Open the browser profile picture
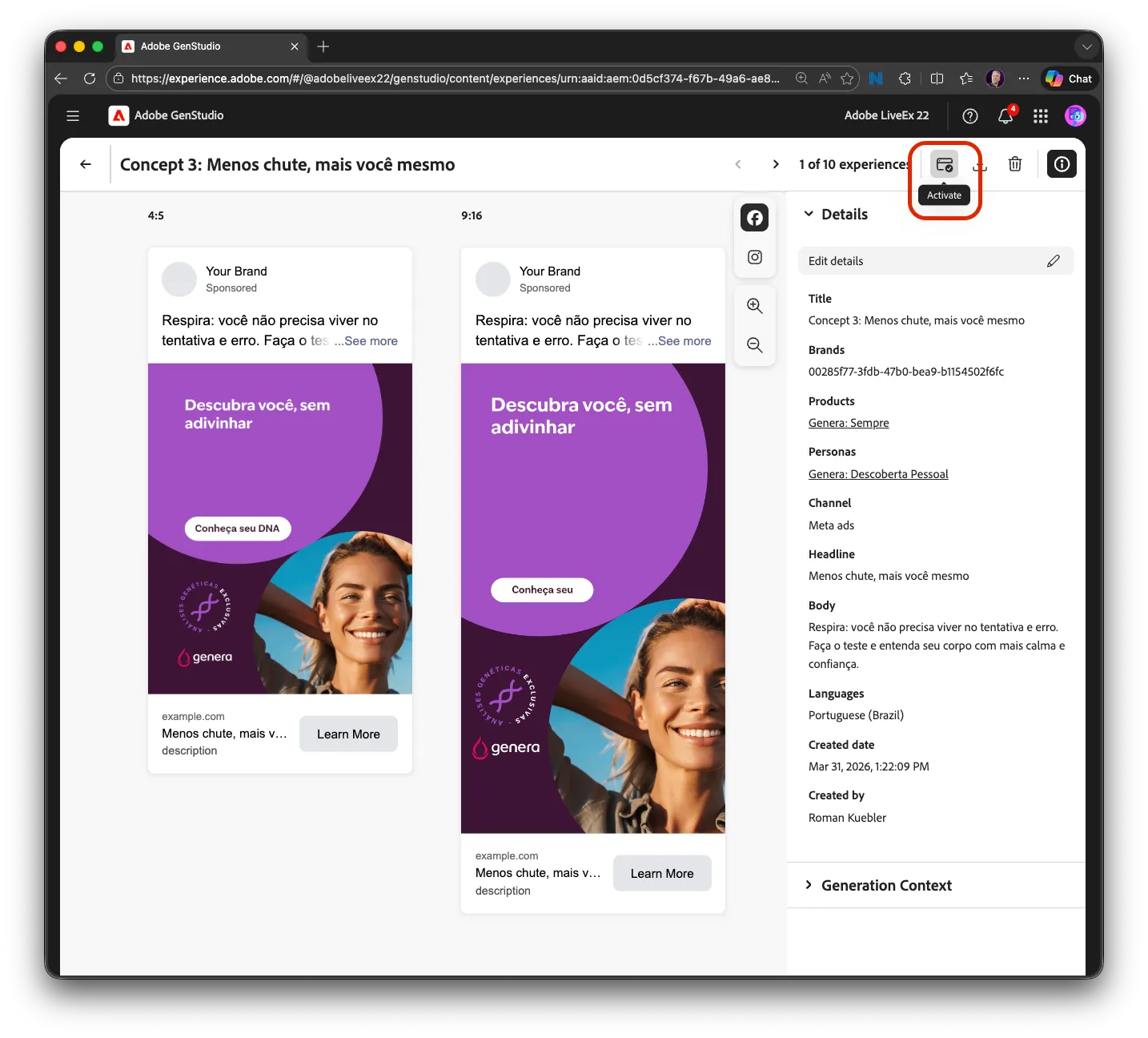 (x=995, y=78)
